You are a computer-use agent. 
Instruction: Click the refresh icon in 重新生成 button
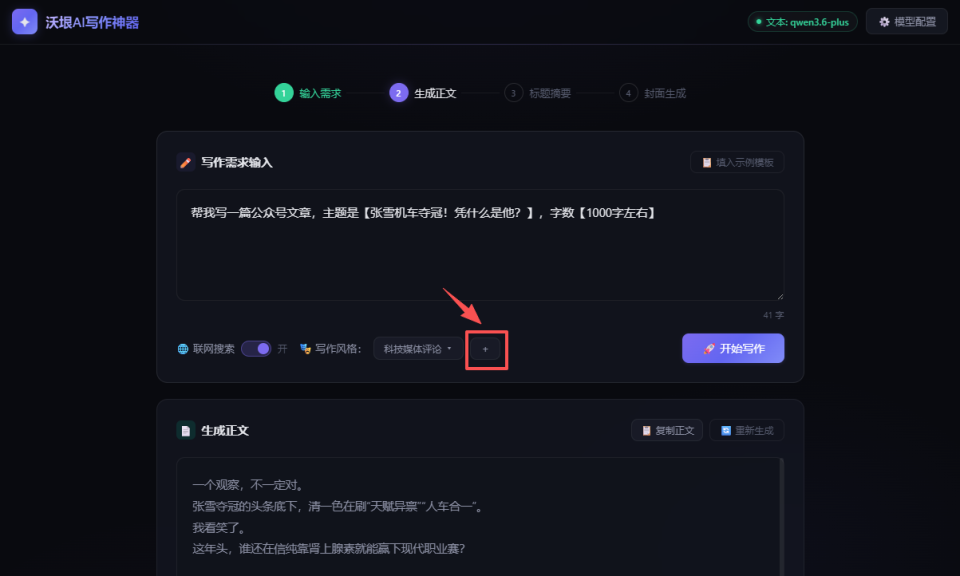pyautogui.click(x=726, y=429)
